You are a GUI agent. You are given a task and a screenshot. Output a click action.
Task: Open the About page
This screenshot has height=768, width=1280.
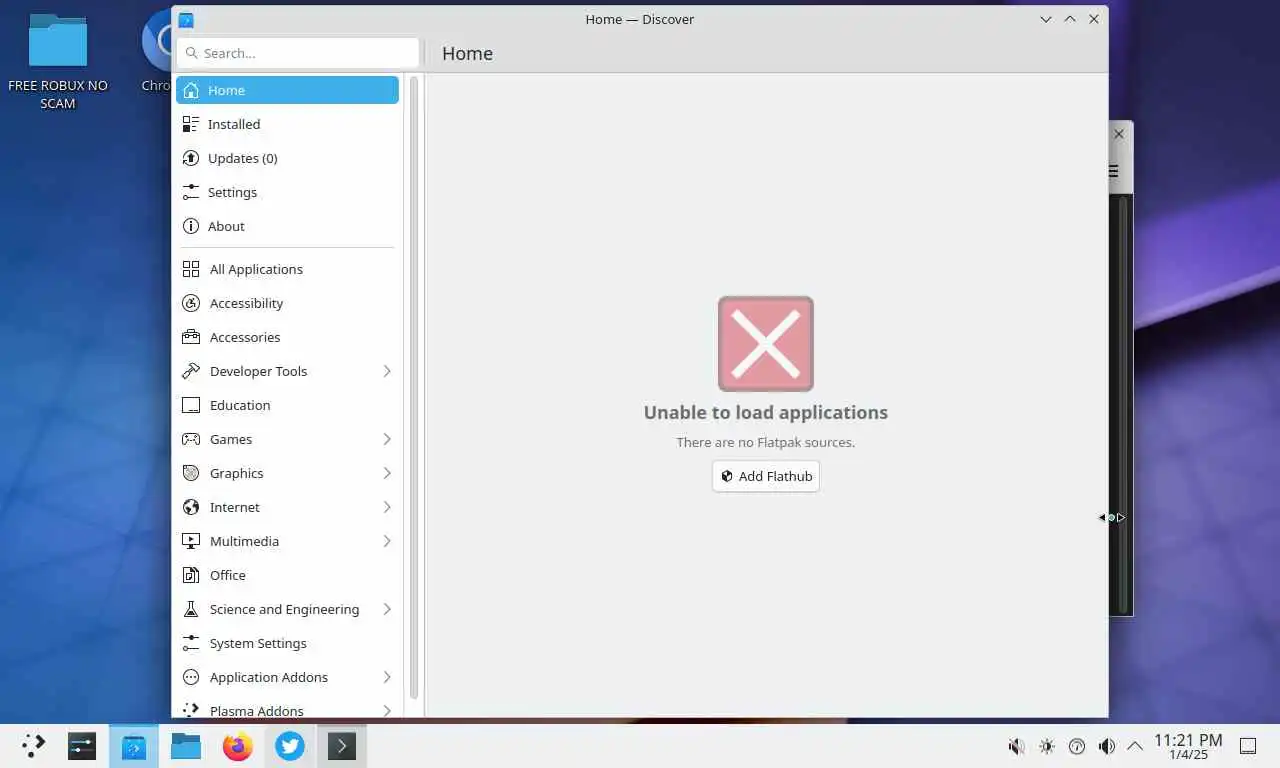coord(287,226)
